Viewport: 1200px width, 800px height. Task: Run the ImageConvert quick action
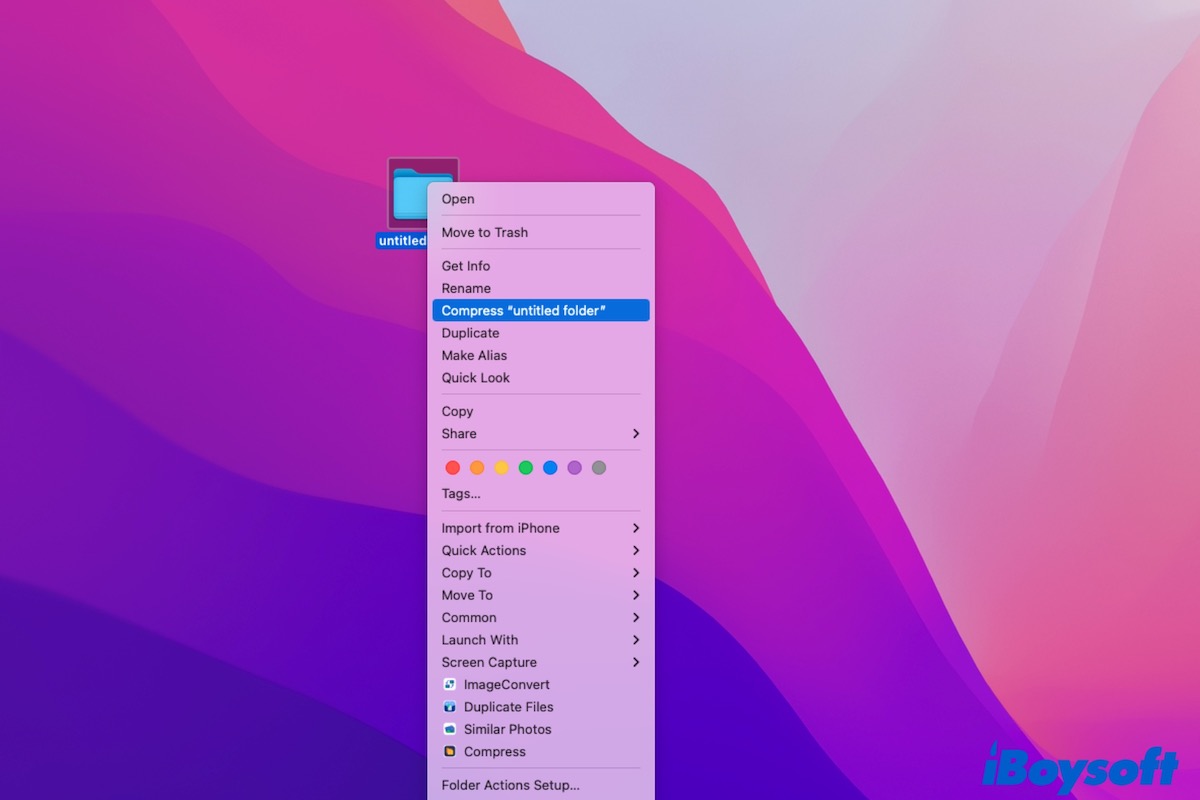(505, 684)
